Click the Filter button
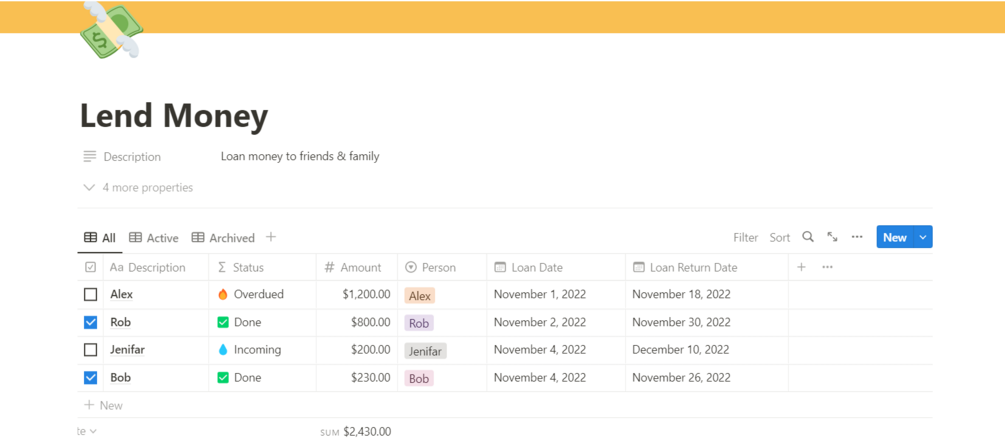The width and height of the screenshot is (1005, 446). tap(745, 238)
